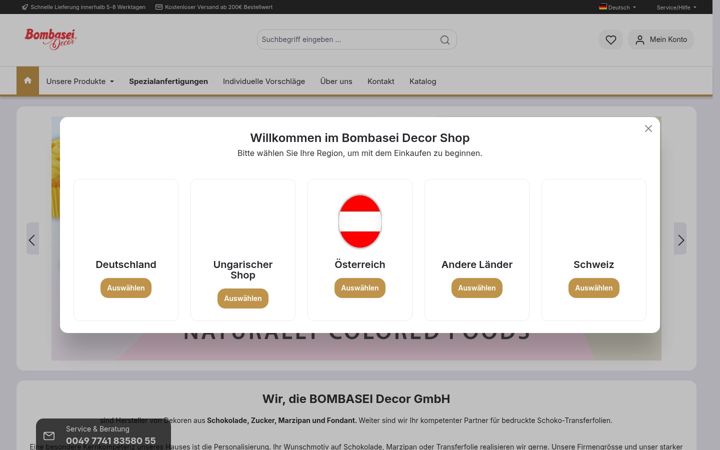Expand Unsere Produkte dropdown menu

click(80, 81)
